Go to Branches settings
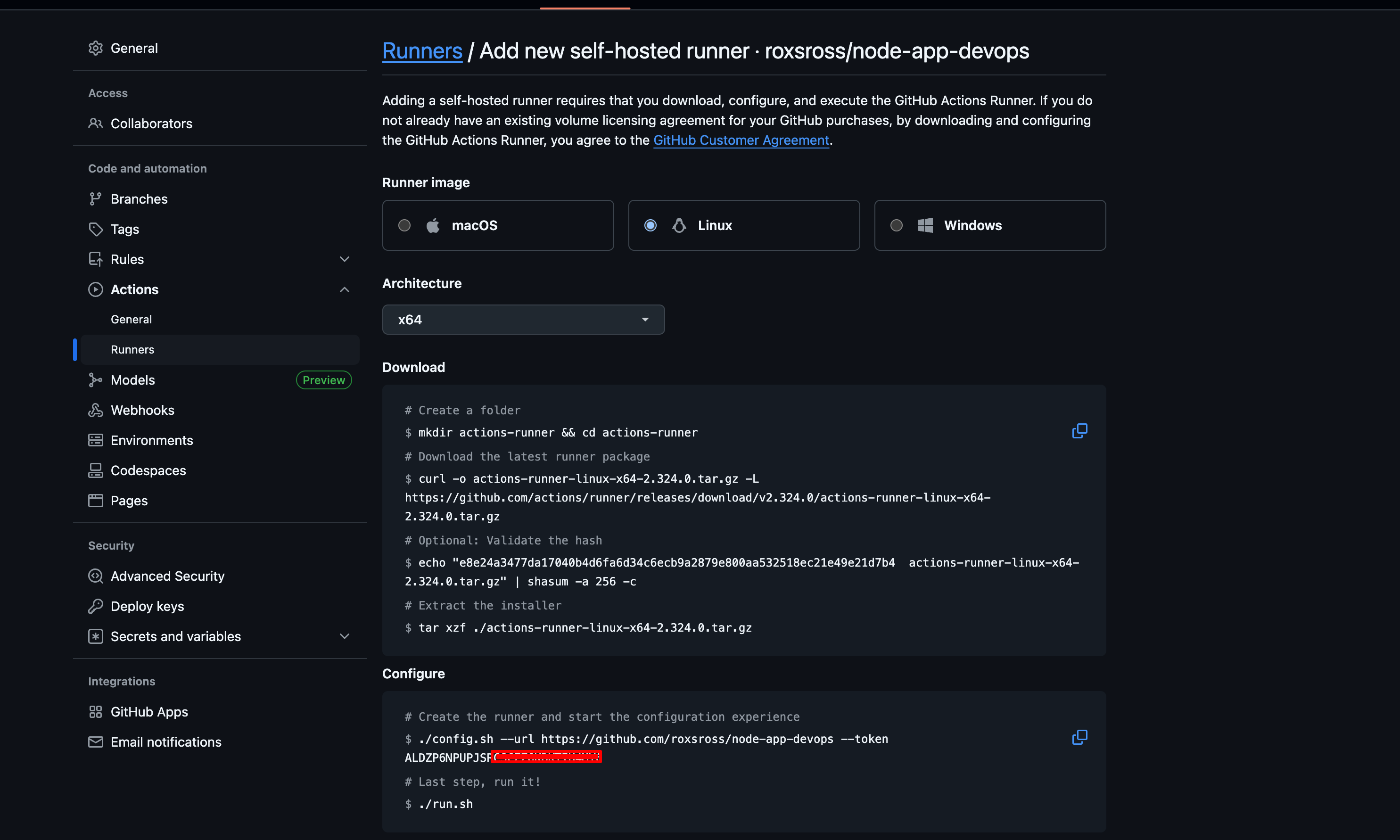Image resolution: width=1400 pixels, height=840 pixels. coord(220,198)
